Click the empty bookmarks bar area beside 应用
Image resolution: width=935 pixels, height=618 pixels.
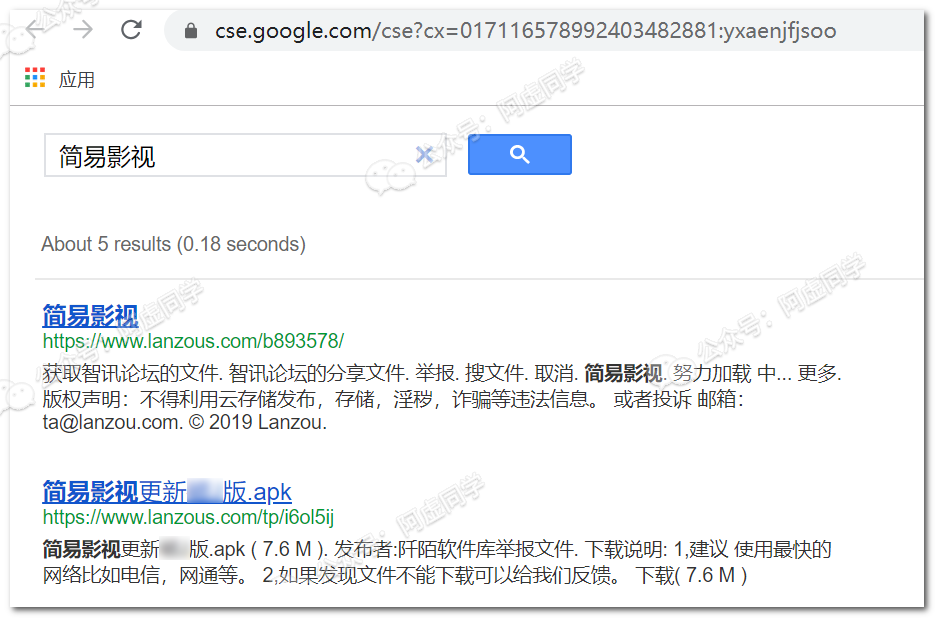507,79
